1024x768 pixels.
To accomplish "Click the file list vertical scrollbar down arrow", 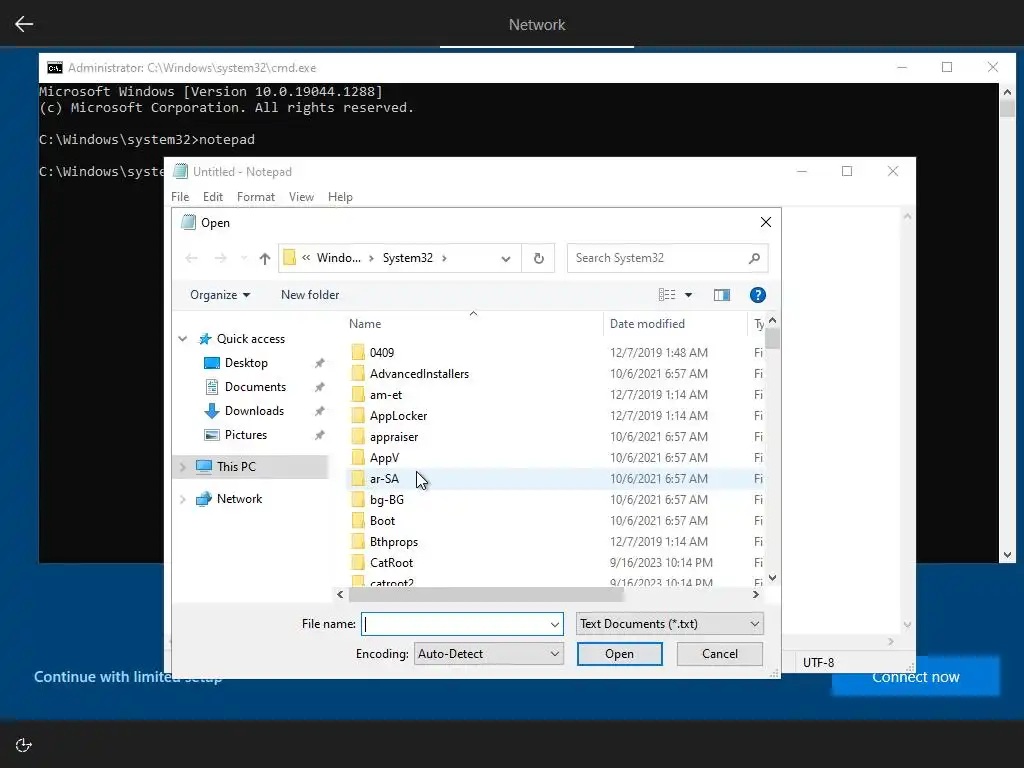I will [x=773, y=577].
